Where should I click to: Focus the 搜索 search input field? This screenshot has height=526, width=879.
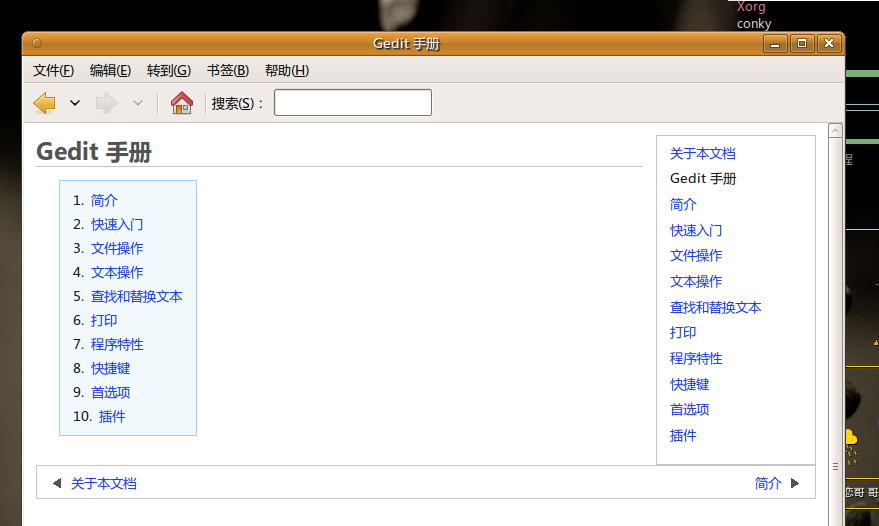(x=353, y=103)
